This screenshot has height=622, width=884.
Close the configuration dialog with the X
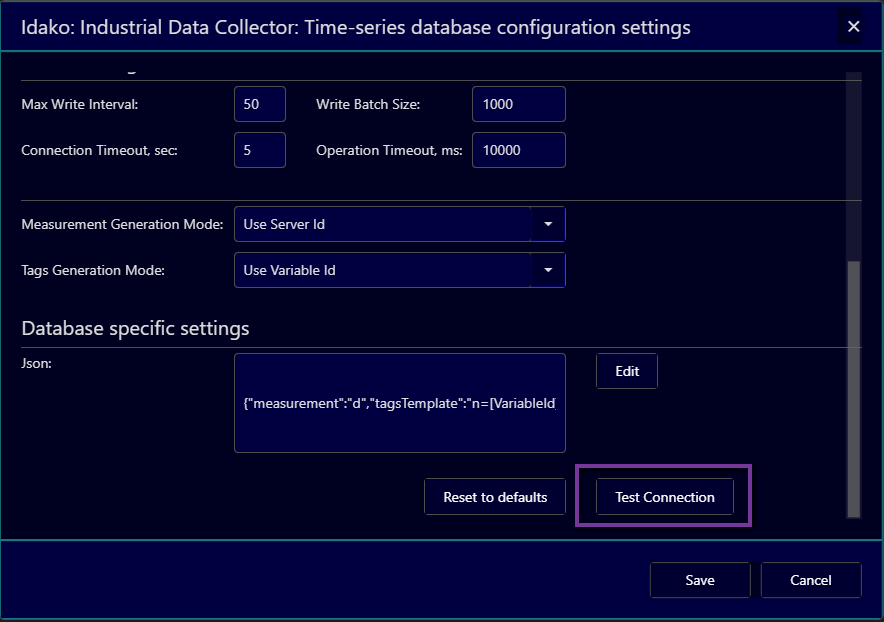point(853,27)
